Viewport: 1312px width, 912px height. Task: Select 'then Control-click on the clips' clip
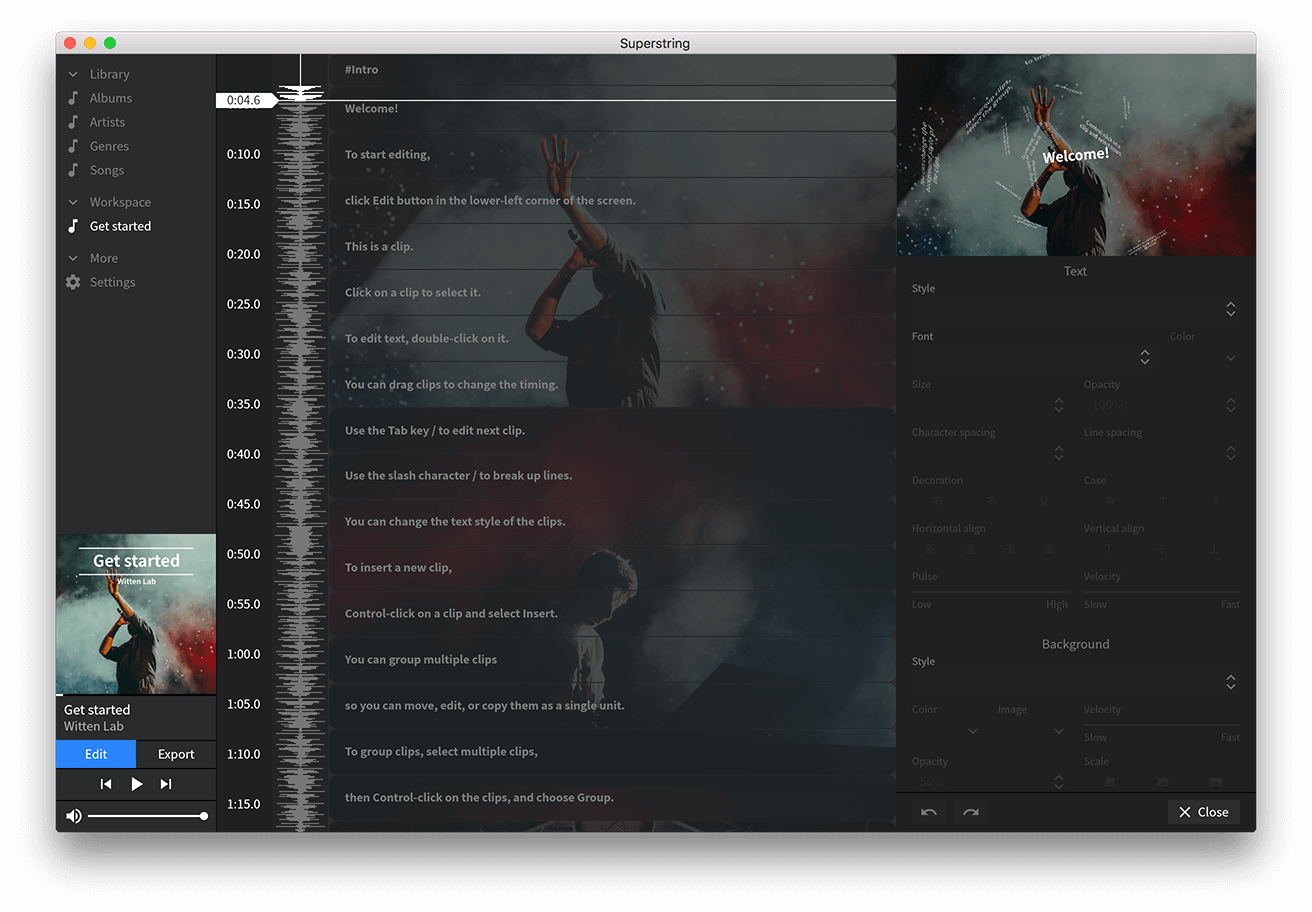[612, 798]
